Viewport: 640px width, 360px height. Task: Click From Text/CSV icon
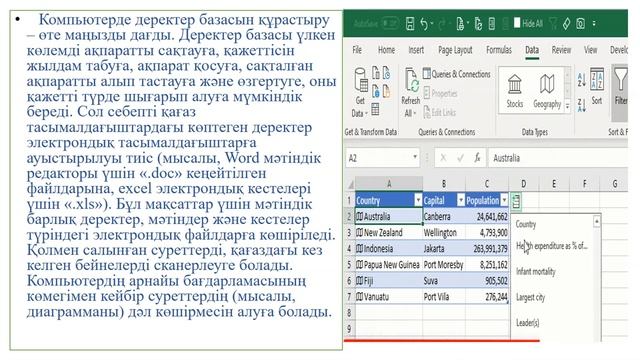pos(376,73)
